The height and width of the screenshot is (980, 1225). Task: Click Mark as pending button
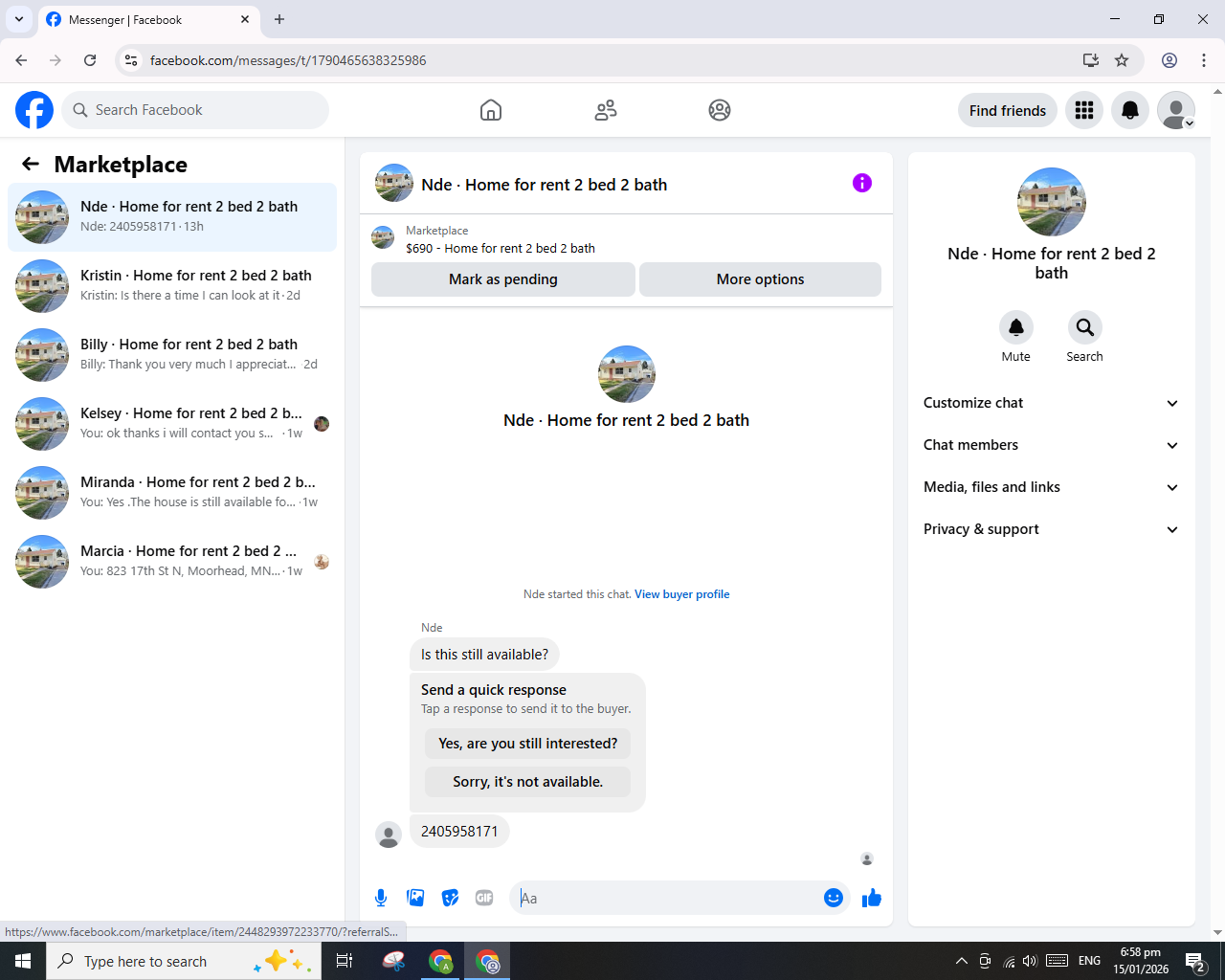pos(503,279)
